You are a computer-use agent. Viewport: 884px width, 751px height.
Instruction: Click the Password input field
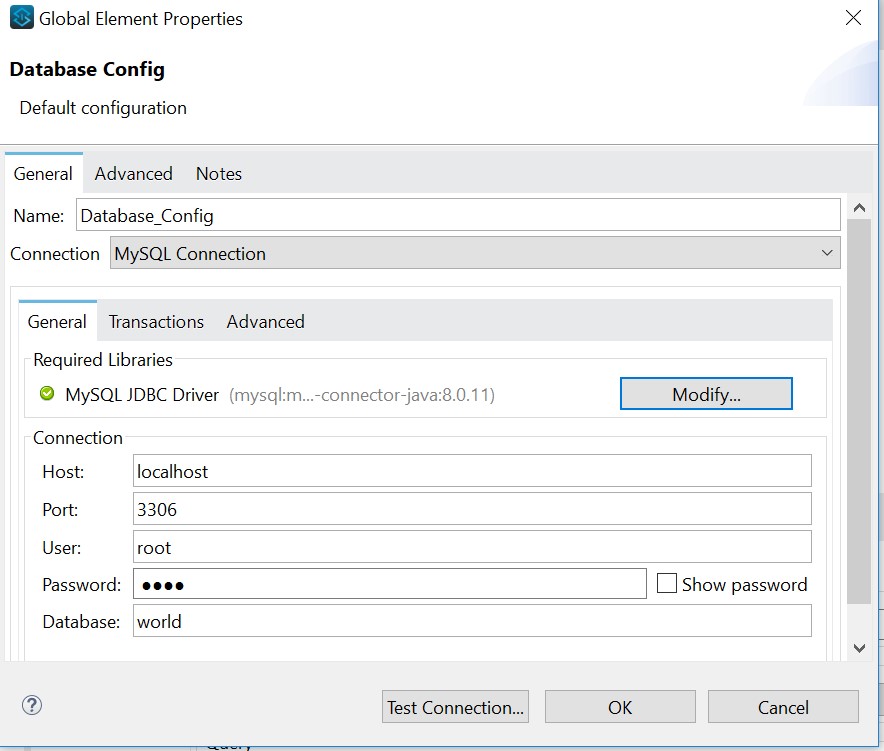click(390, 584)
